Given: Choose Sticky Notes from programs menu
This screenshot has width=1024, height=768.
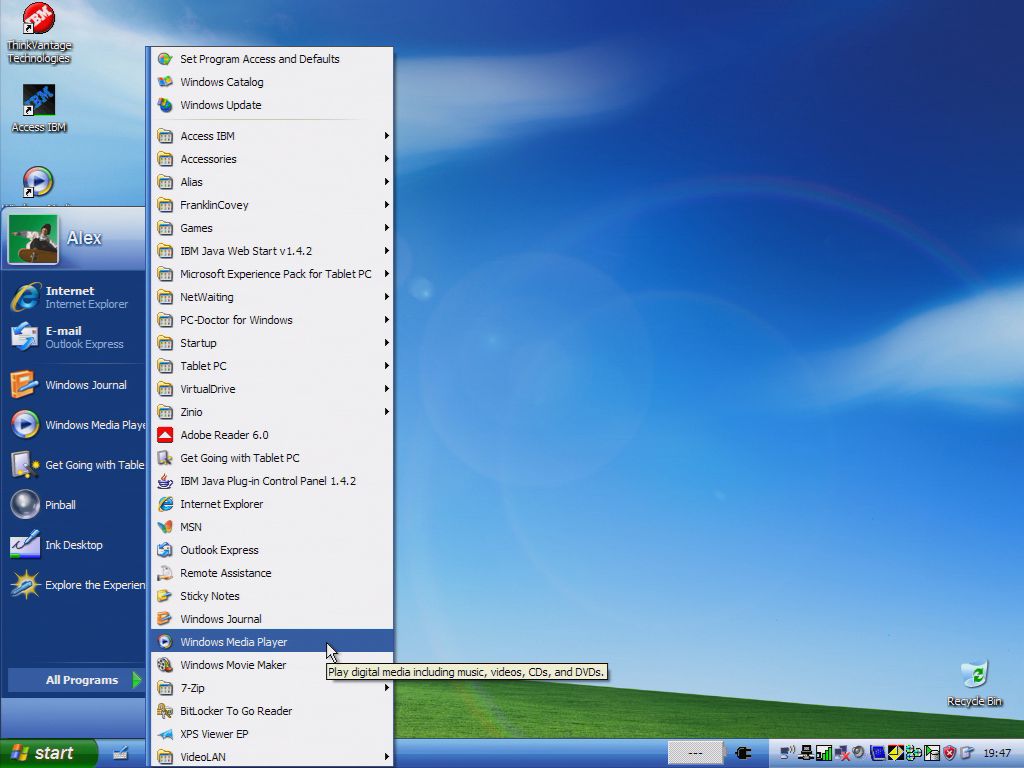Looking at the screenshot, I should 210,596.
